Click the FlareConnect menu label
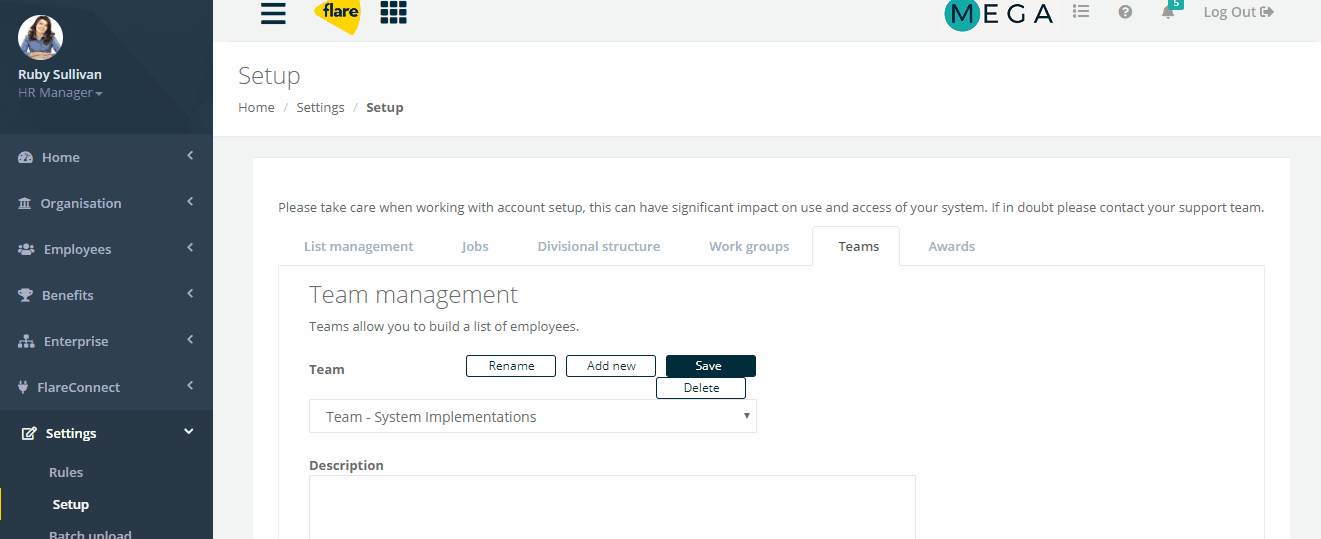Image resolution: width=1321 pixels, height=539 pixels. (x=78, y=387)
